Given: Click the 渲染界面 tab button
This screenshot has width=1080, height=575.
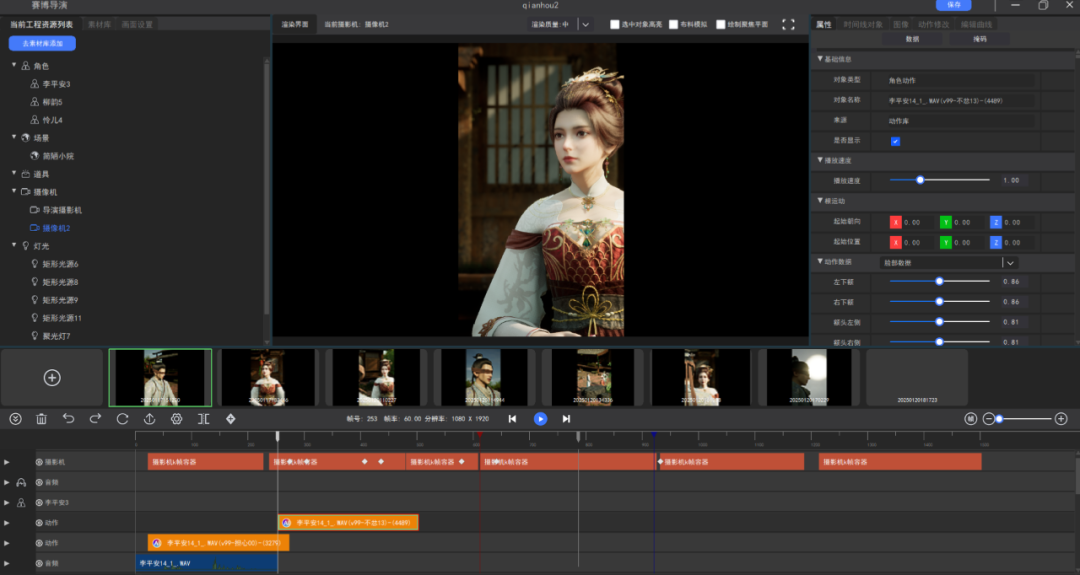Looking at the screenshot, I should coord(295,24).
